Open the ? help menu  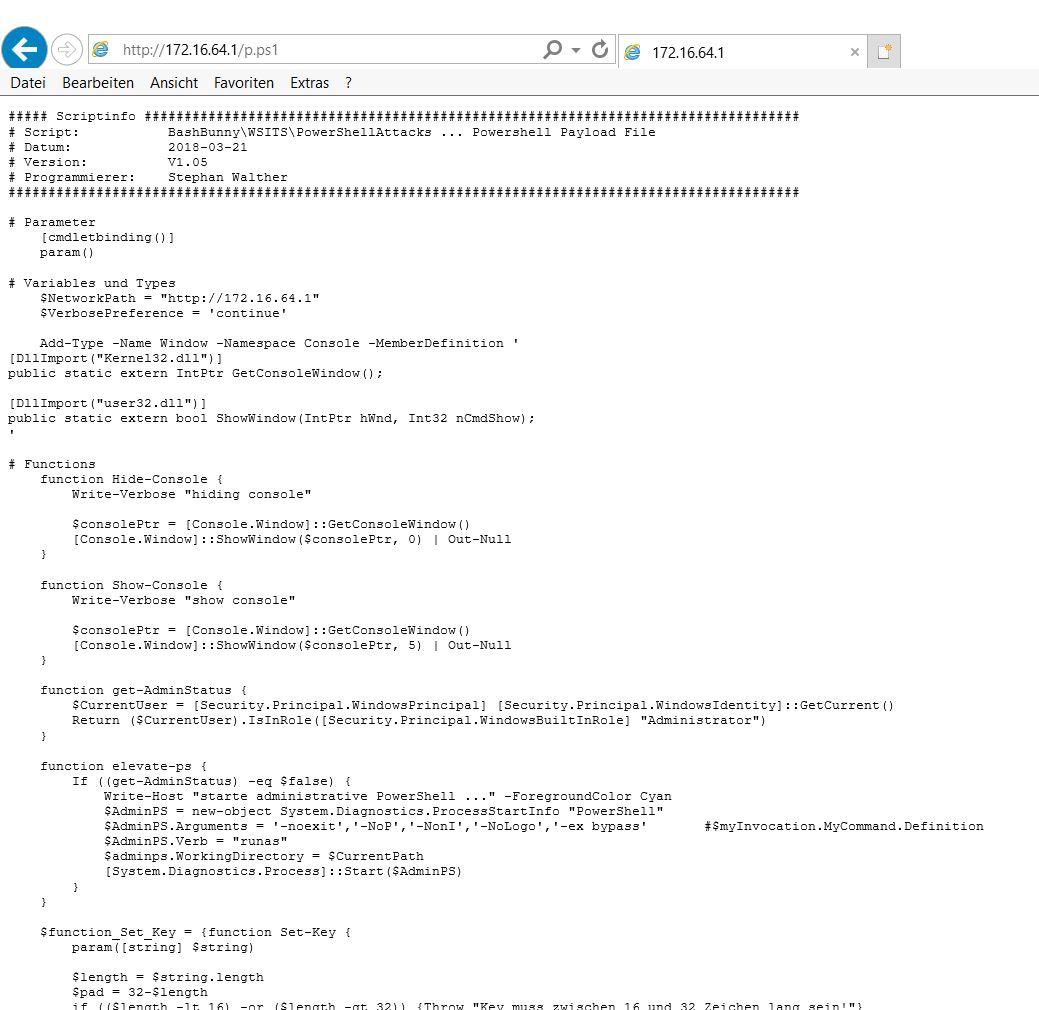(349, 83)
